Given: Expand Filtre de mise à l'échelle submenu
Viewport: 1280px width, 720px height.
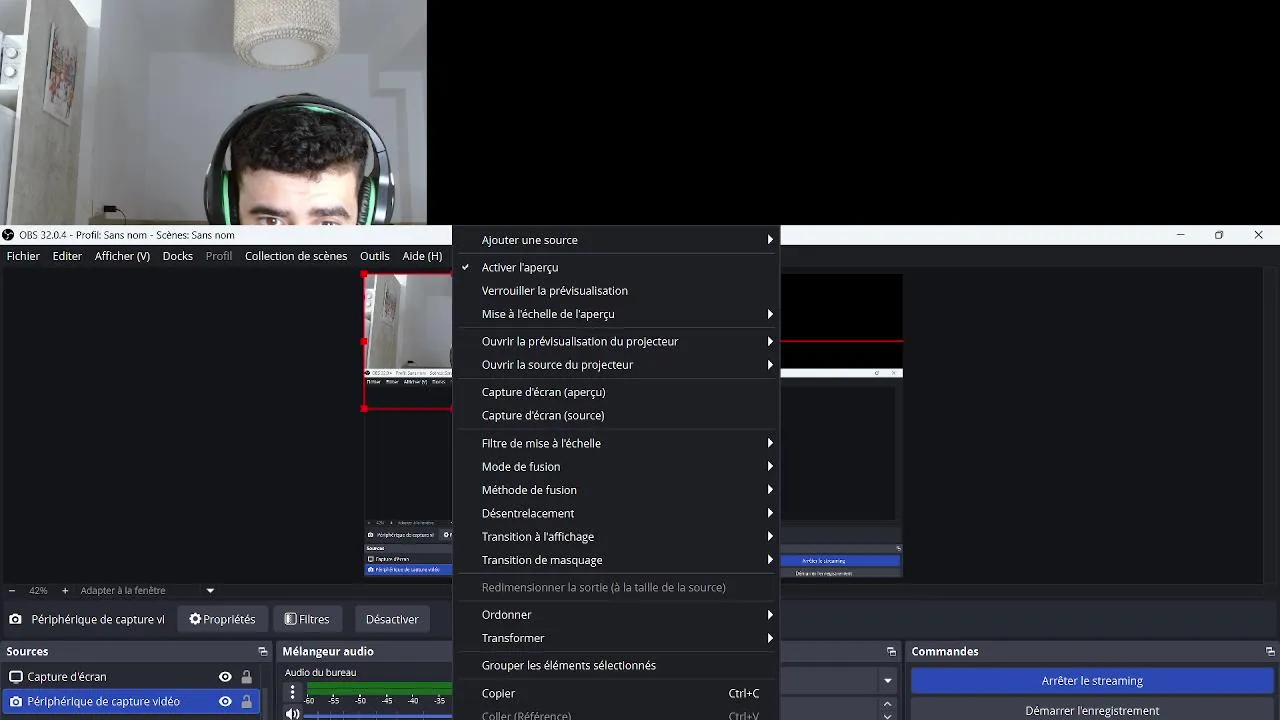Looking at the screenshot, I should (616, 443).
